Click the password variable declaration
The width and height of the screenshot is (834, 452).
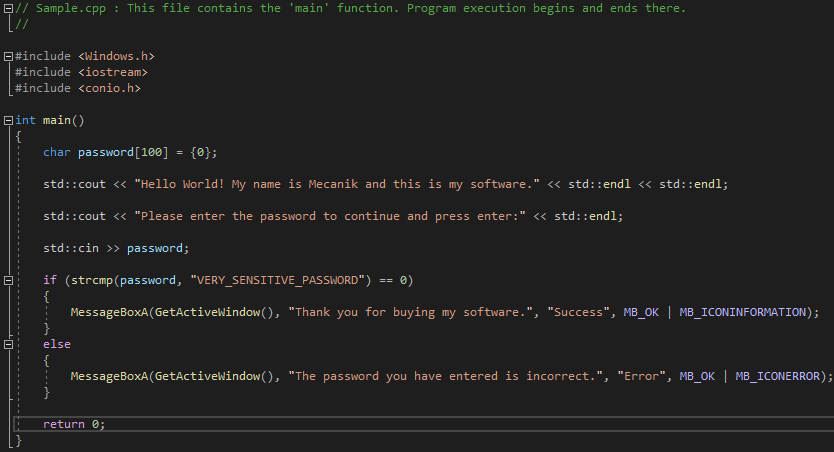(x=105, y=153)
